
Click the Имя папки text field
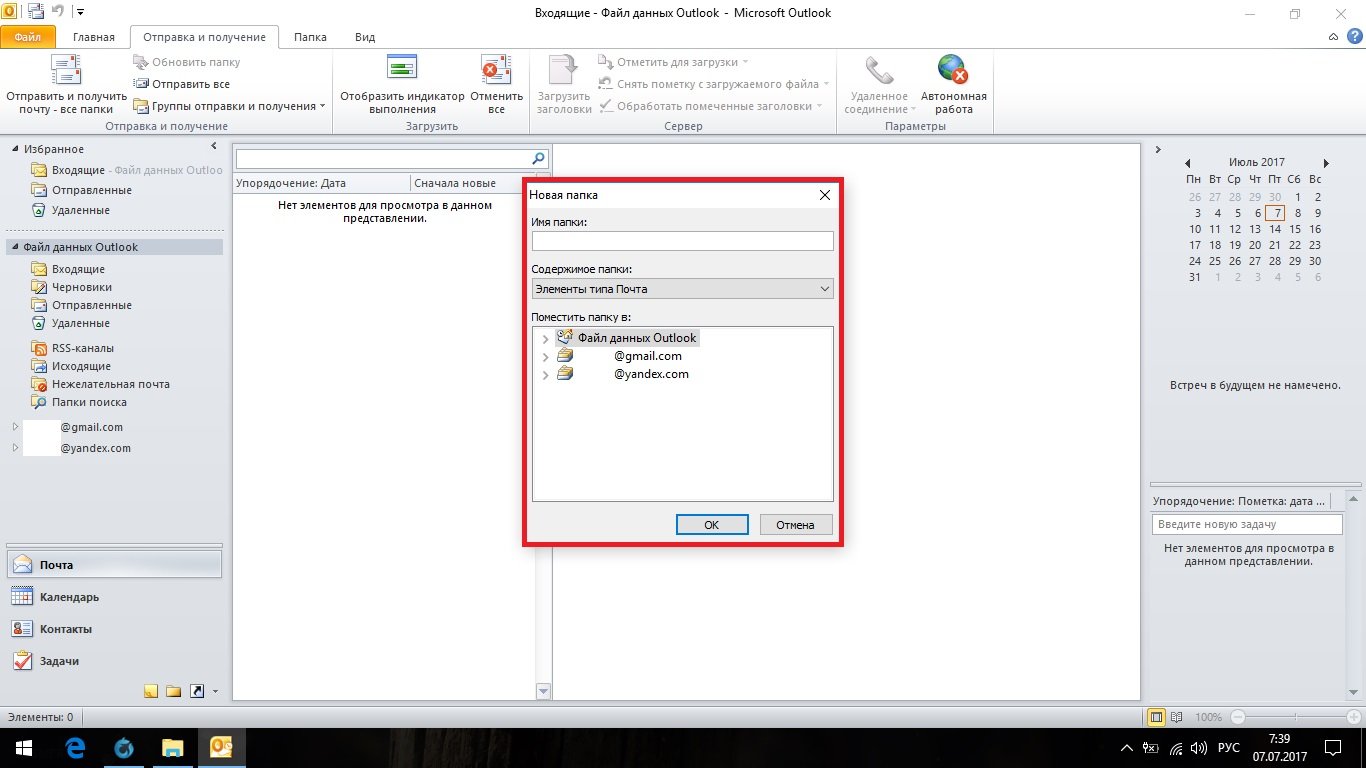point(682,241)
